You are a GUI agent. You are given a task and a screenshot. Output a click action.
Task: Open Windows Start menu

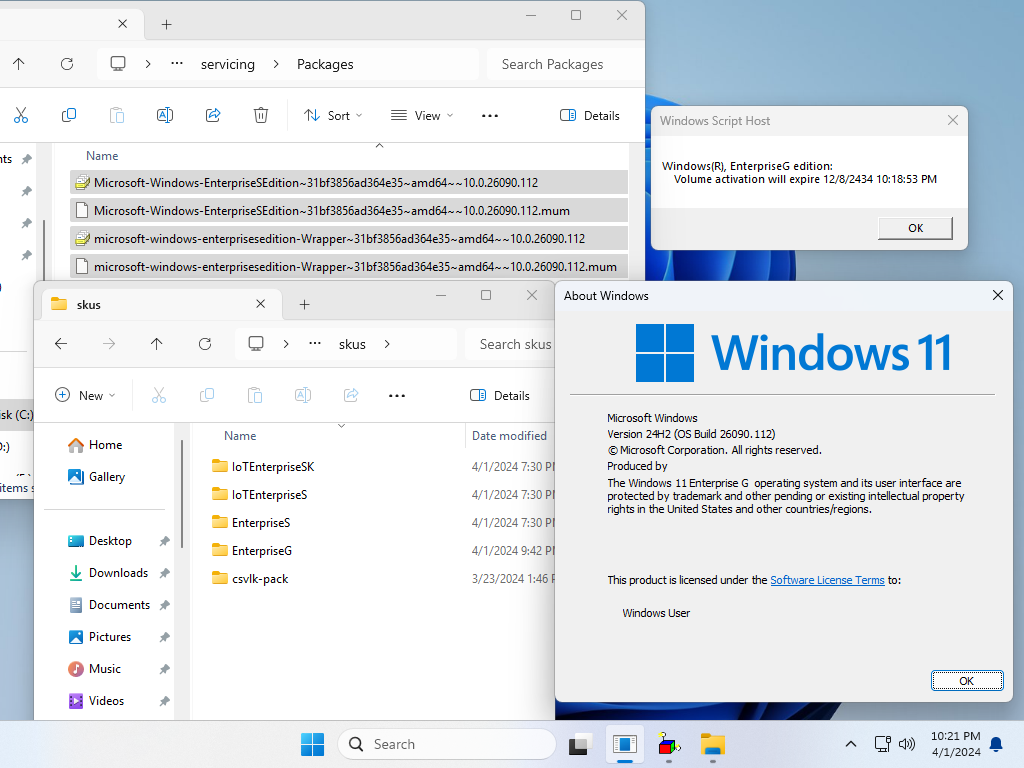pos(312,744)
